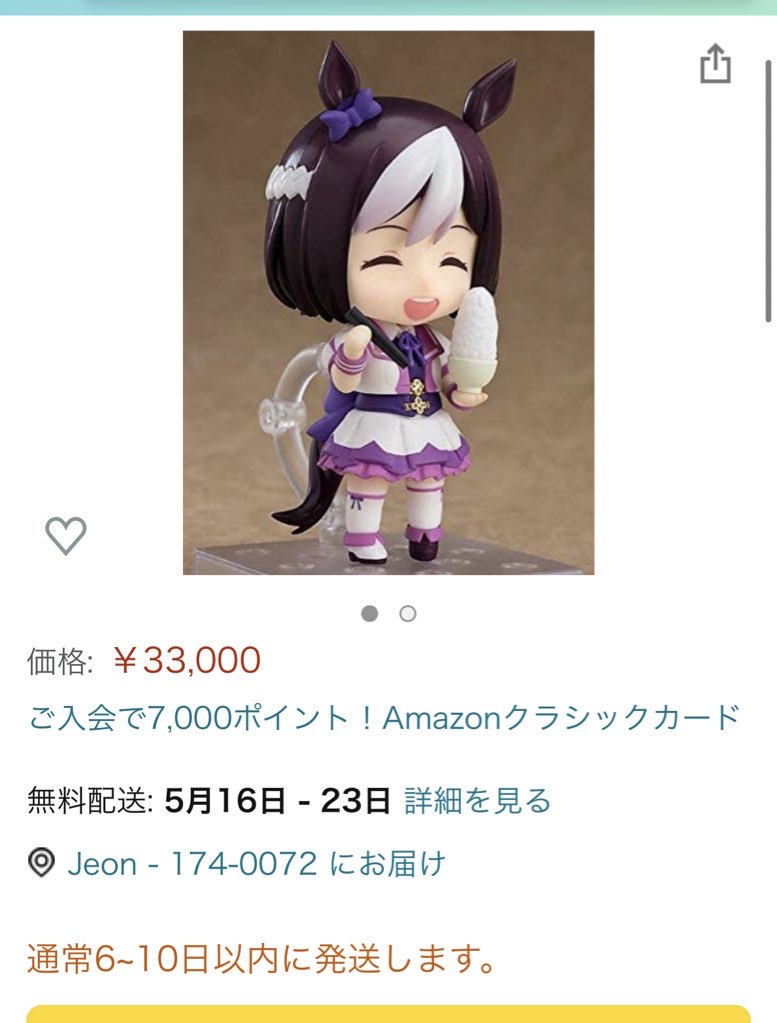Image resolution: width=777 pixels, height=1023 pixels.
Task: Tap the ¥33,000 price text
Action: pyautogui.click(x=187, y=660)
